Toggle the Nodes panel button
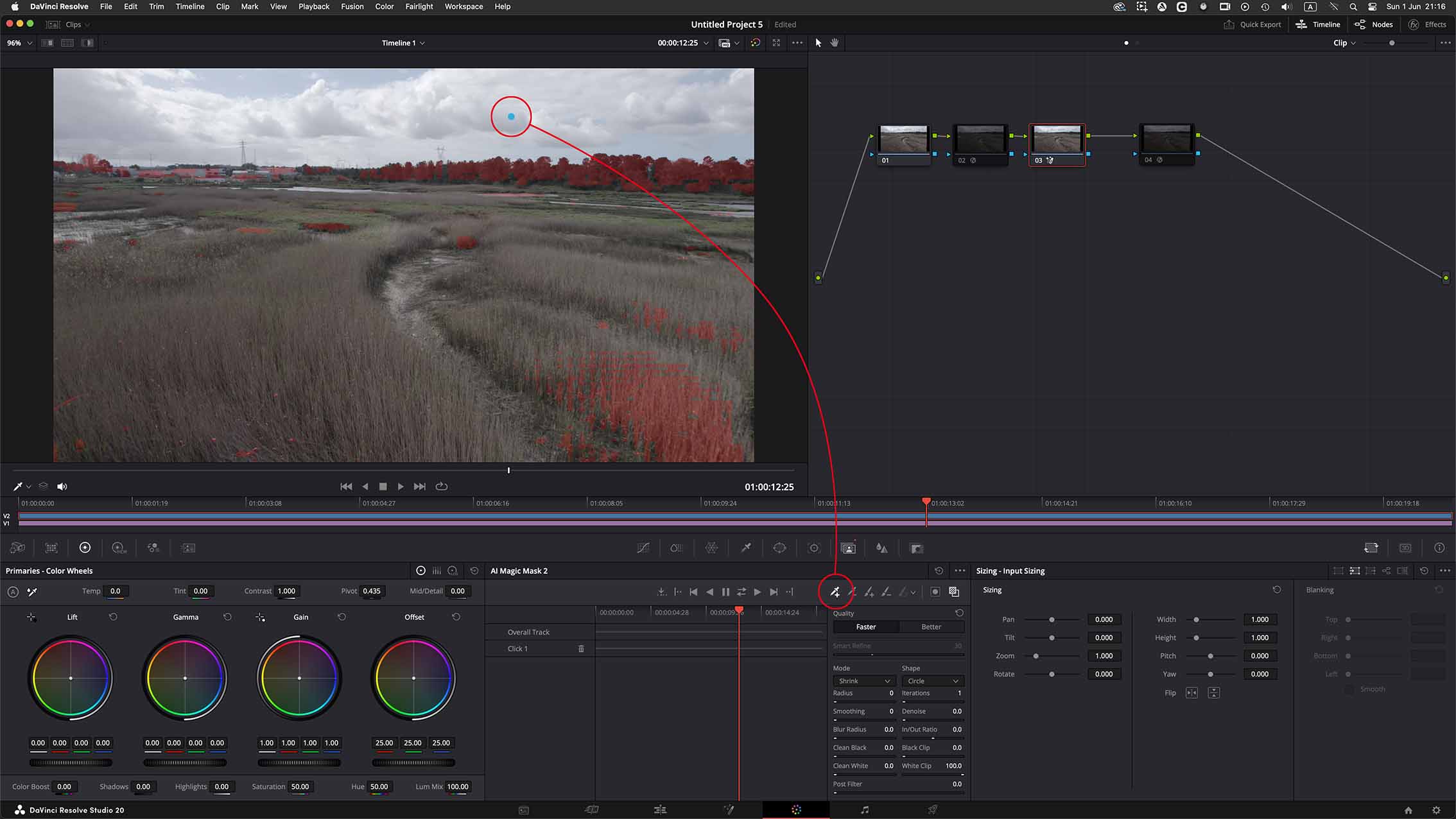Screen dimensions: 1456x819 click(1374, 24)
